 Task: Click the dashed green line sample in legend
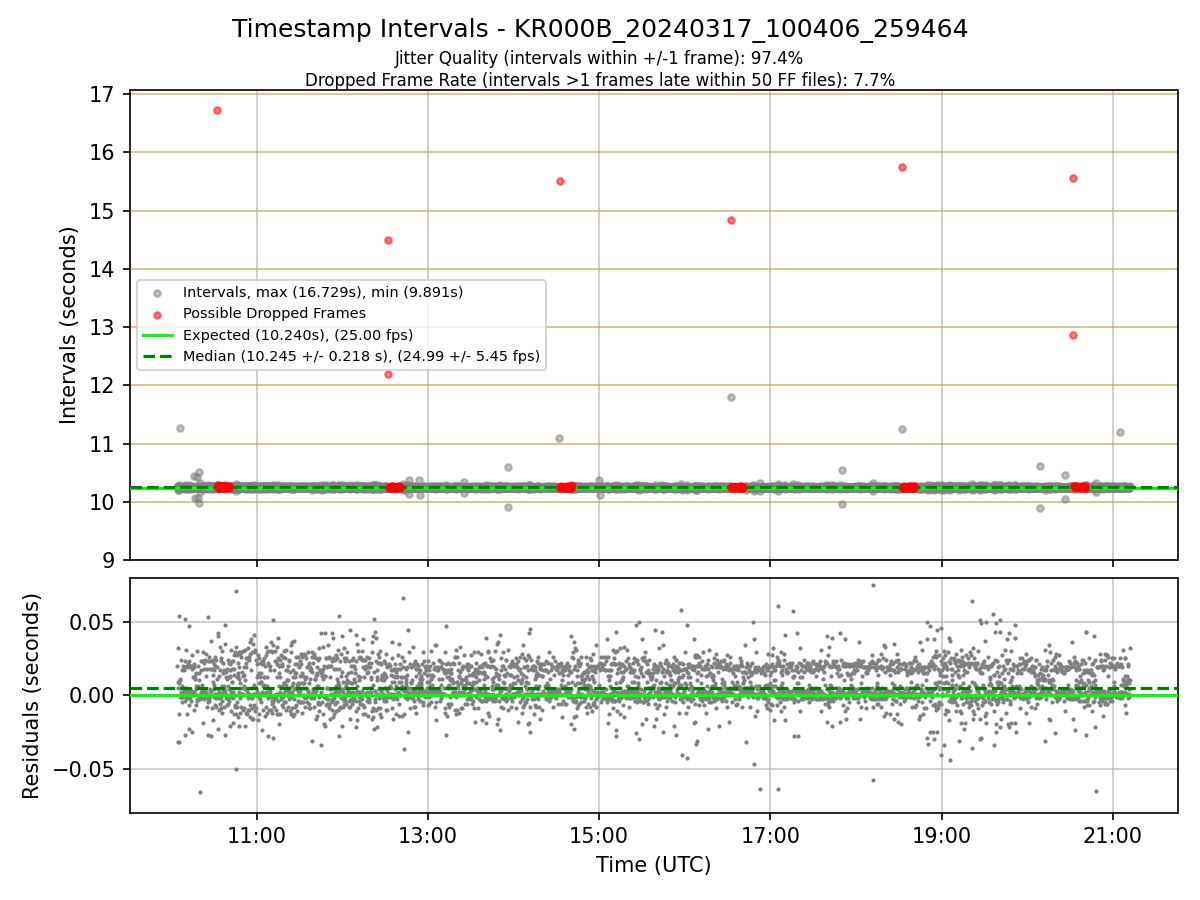pos(156,356)
